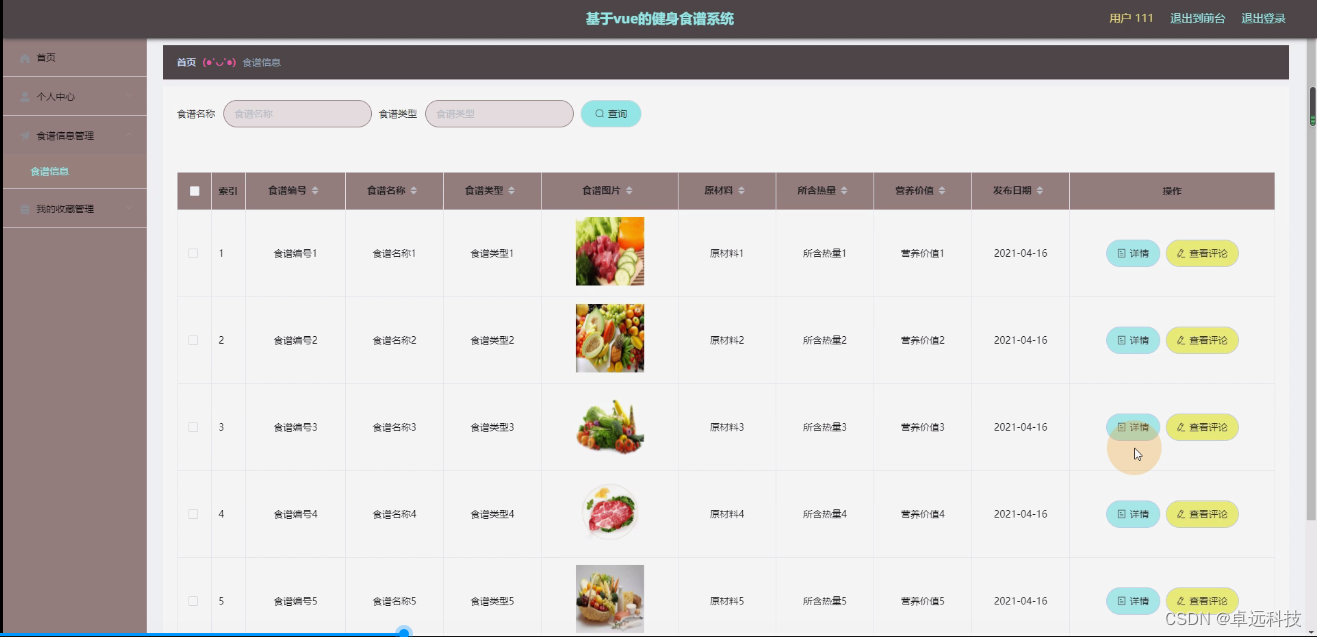Viewport: 1317px width, 637px height.
Task: Check the checkbox for row 3
Action: point(194,426)
